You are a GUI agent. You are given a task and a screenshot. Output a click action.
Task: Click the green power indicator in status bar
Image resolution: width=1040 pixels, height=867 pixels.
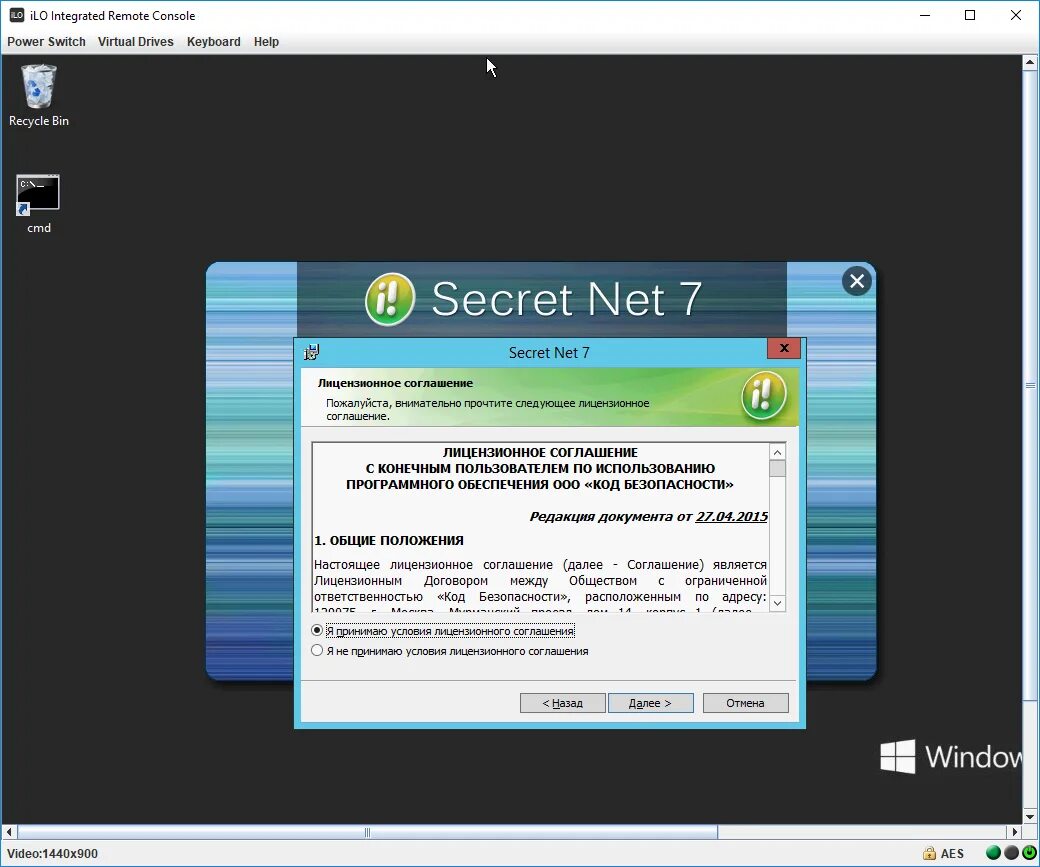(1029, 853)
